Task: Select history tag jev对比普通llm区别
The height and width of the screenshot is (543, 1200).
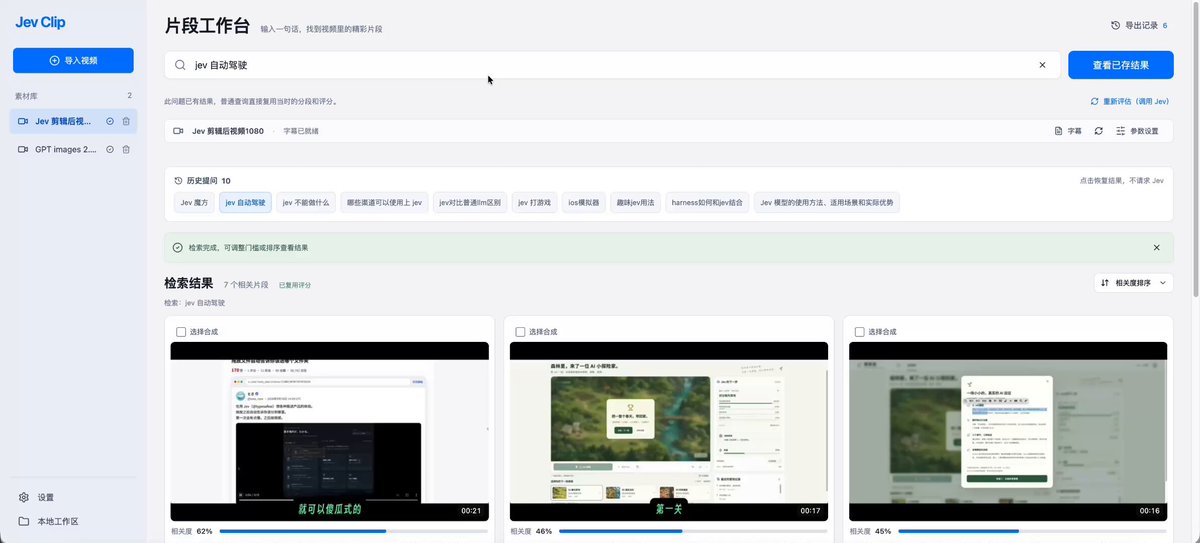Action: [470, 202]
